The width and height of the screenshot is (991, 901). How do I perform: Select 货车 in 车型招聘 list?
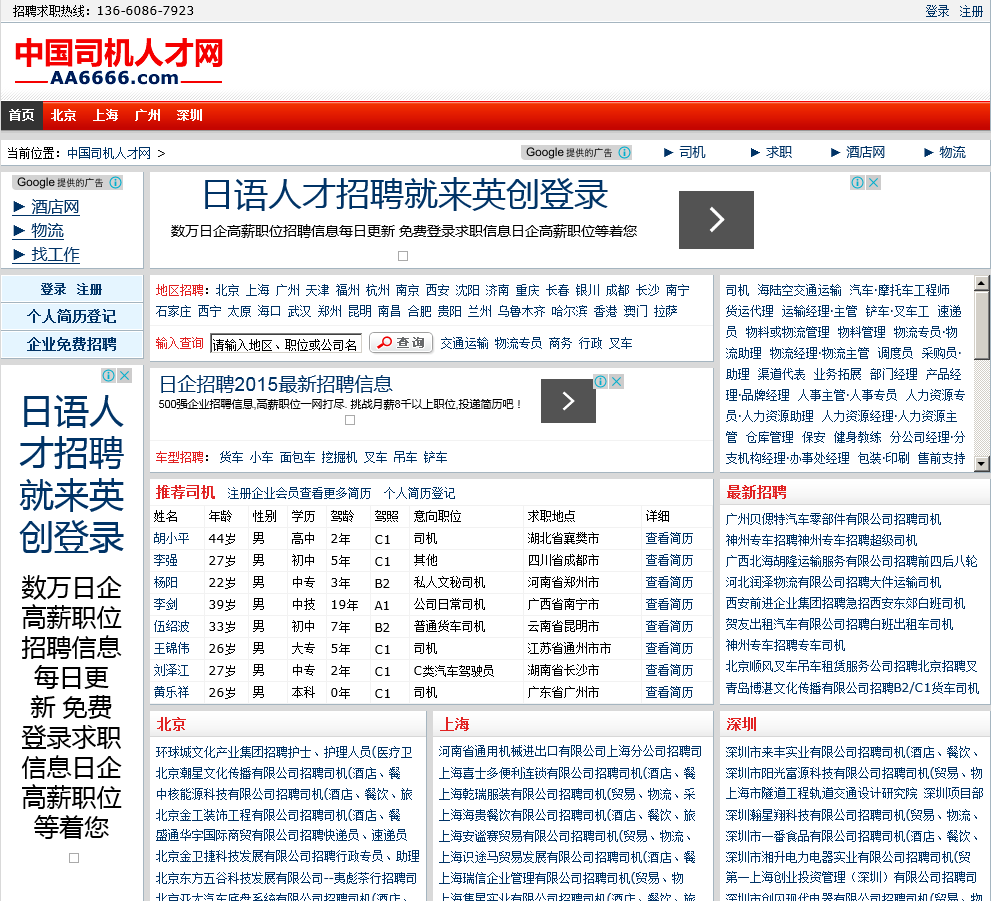[231, 457]
